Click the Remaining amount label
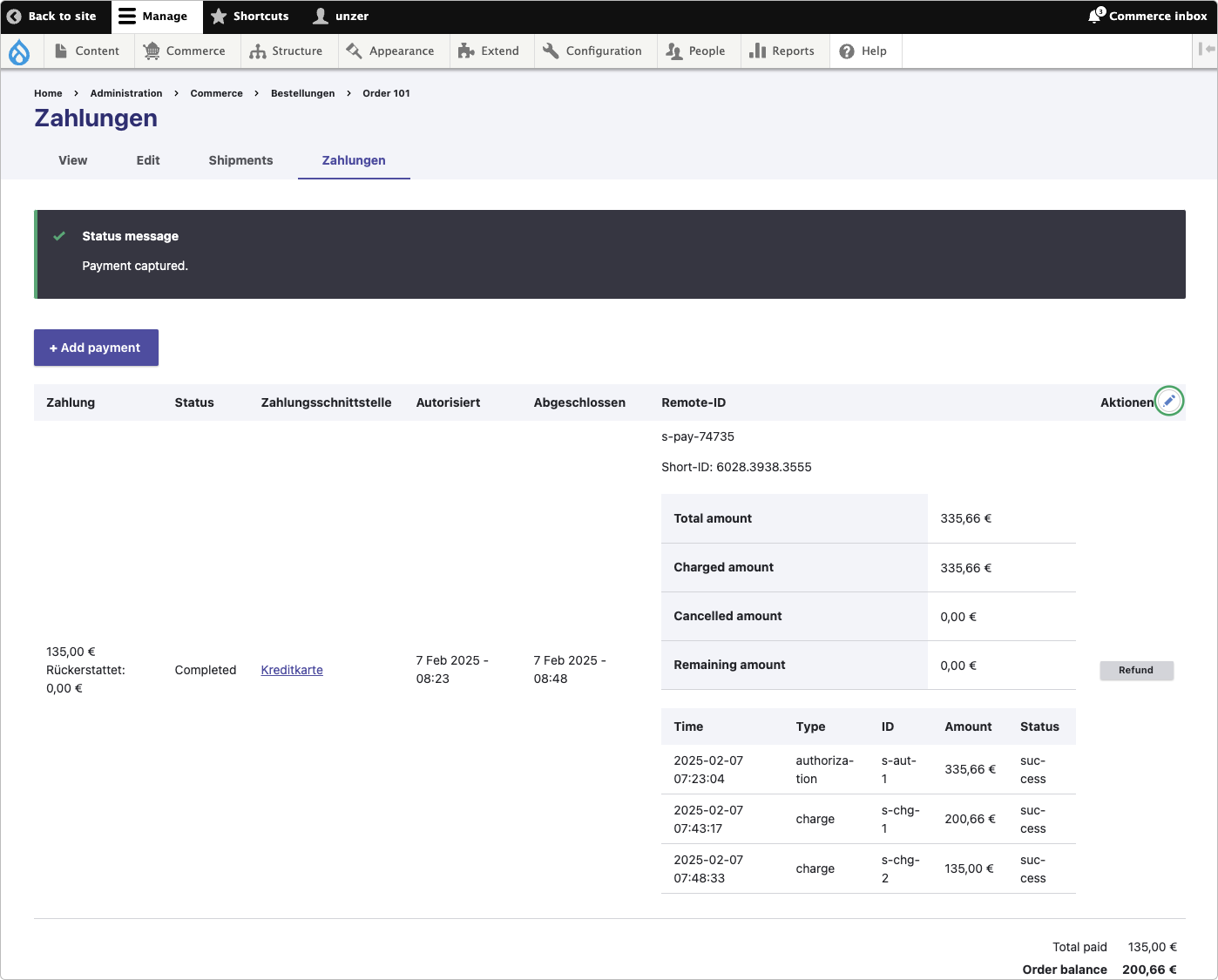 tap(729, 665)
